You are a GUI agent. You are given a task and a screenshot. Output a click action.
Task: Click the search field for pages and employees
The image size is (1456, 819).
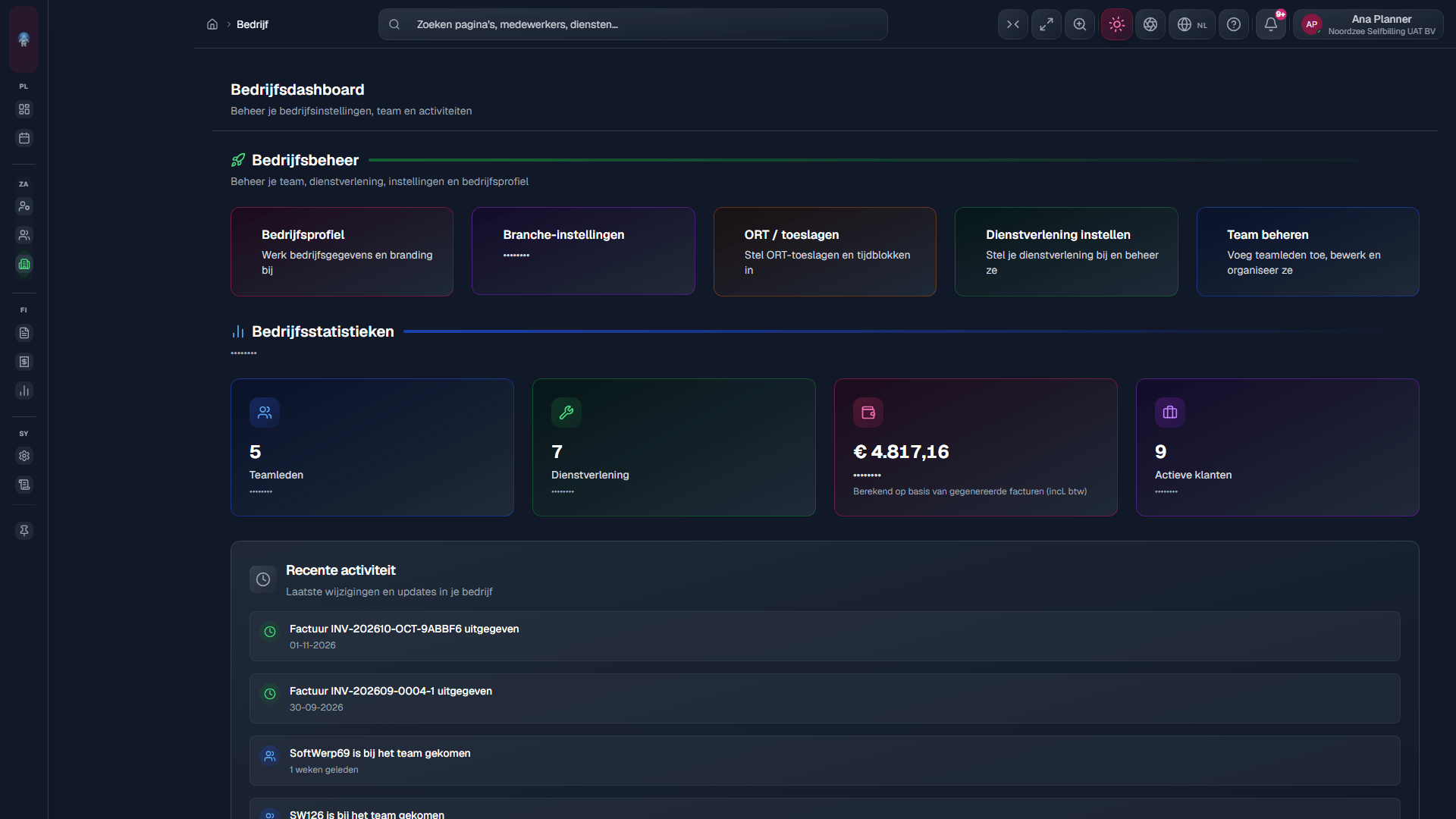point(633,24)
